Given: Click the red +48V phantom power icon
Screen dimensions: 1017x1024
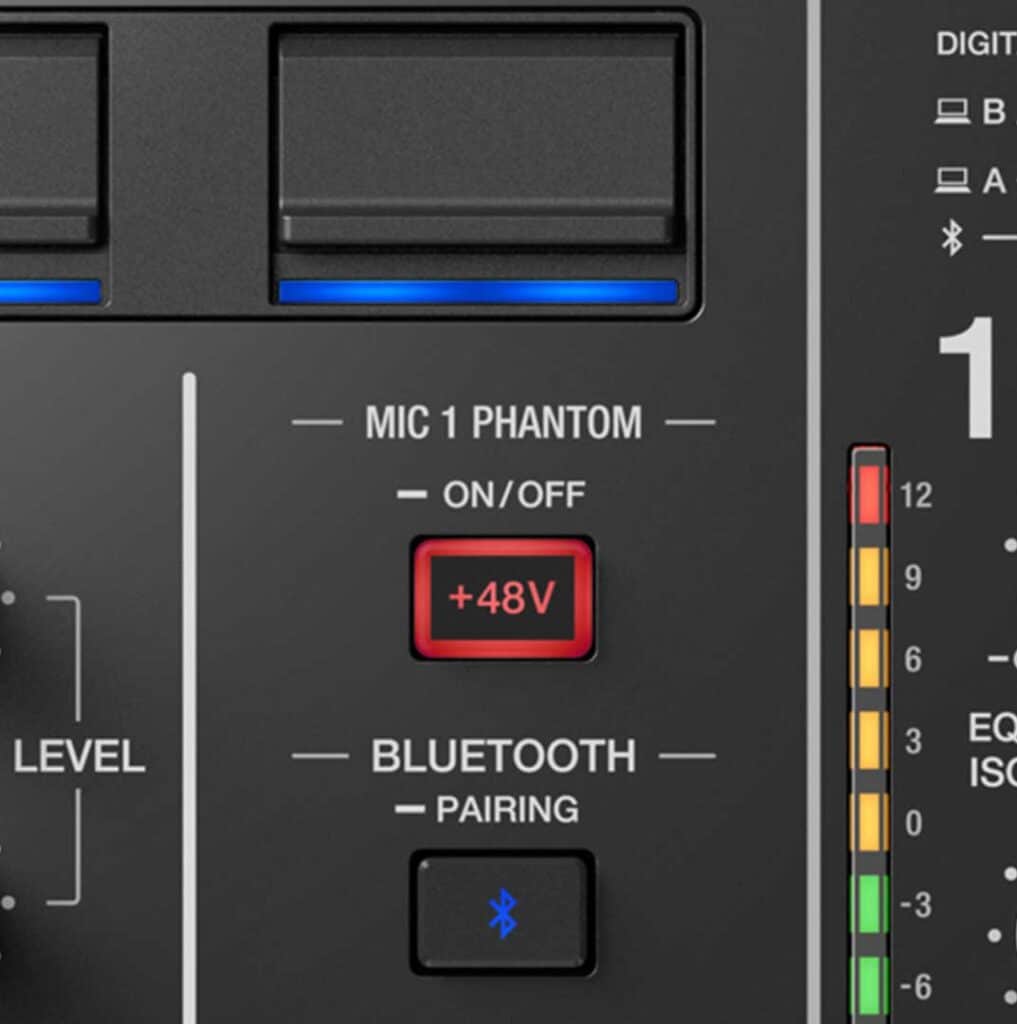Looking at the screenshot, I should coord(503,599).
